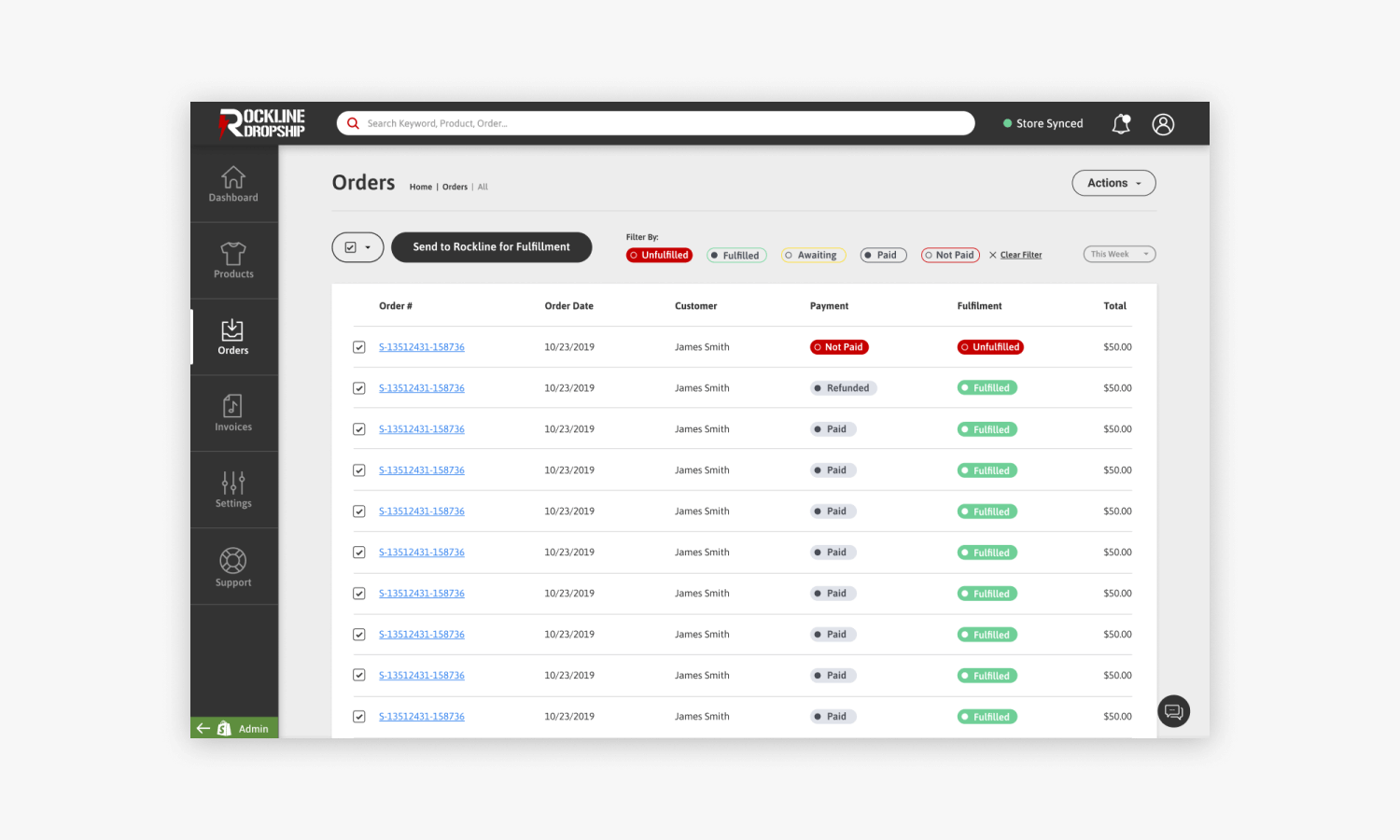Screen dimensions: 1400x840
Task: Open the Actions dropdown
Action: (x=1113, y=183)
